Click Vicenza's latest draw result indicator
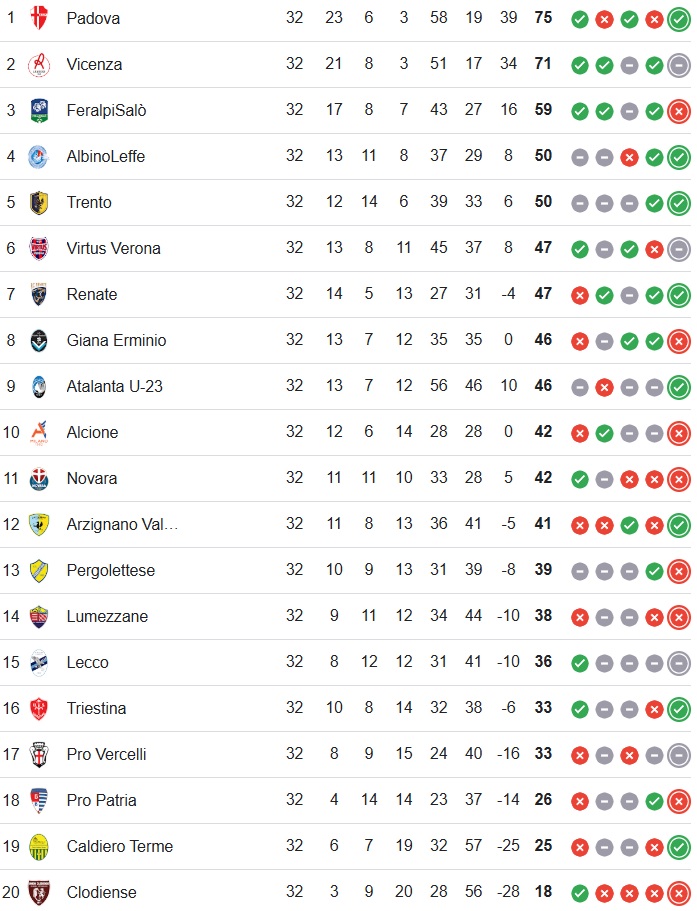The height and width of the screenshot is (911, 697). point(679,65)
